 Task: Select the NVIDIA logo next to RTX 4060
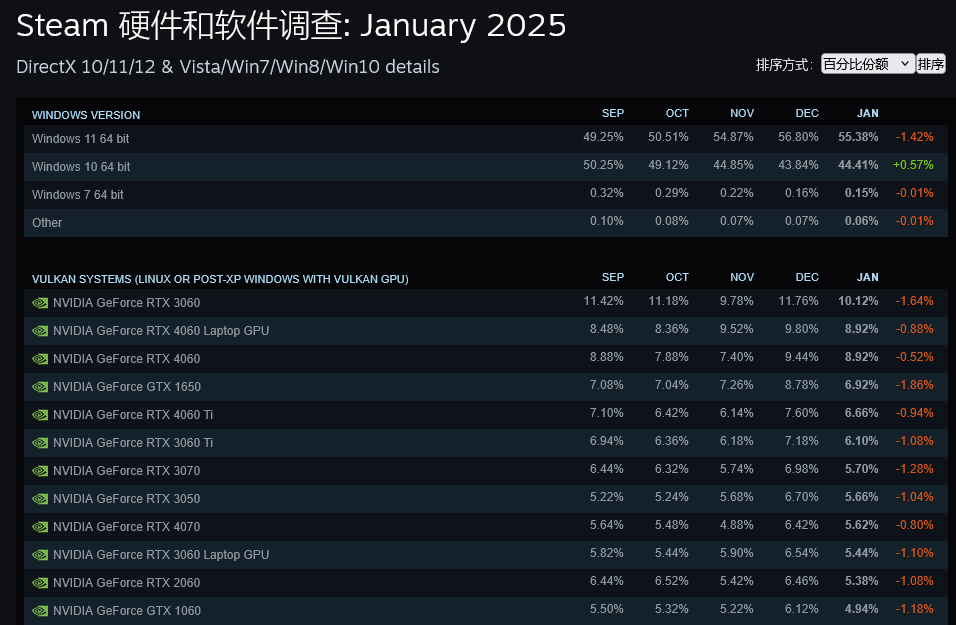click(x=40, y=358)
